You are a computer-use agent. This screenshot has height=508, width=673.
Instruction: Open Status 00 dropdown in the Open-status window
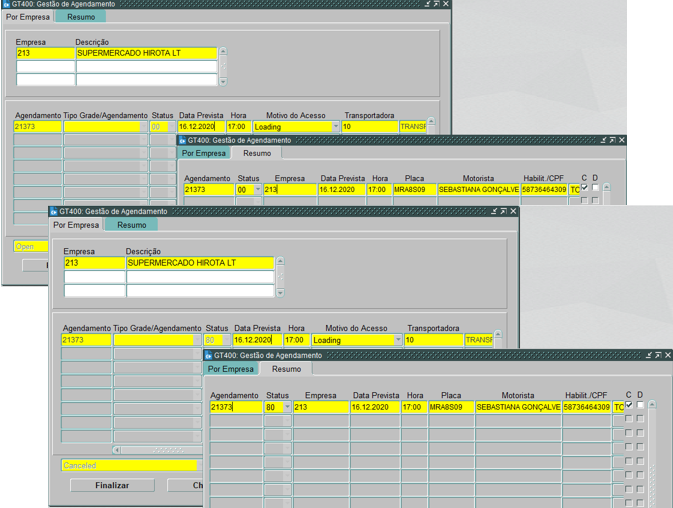click(x=171, y=127)
